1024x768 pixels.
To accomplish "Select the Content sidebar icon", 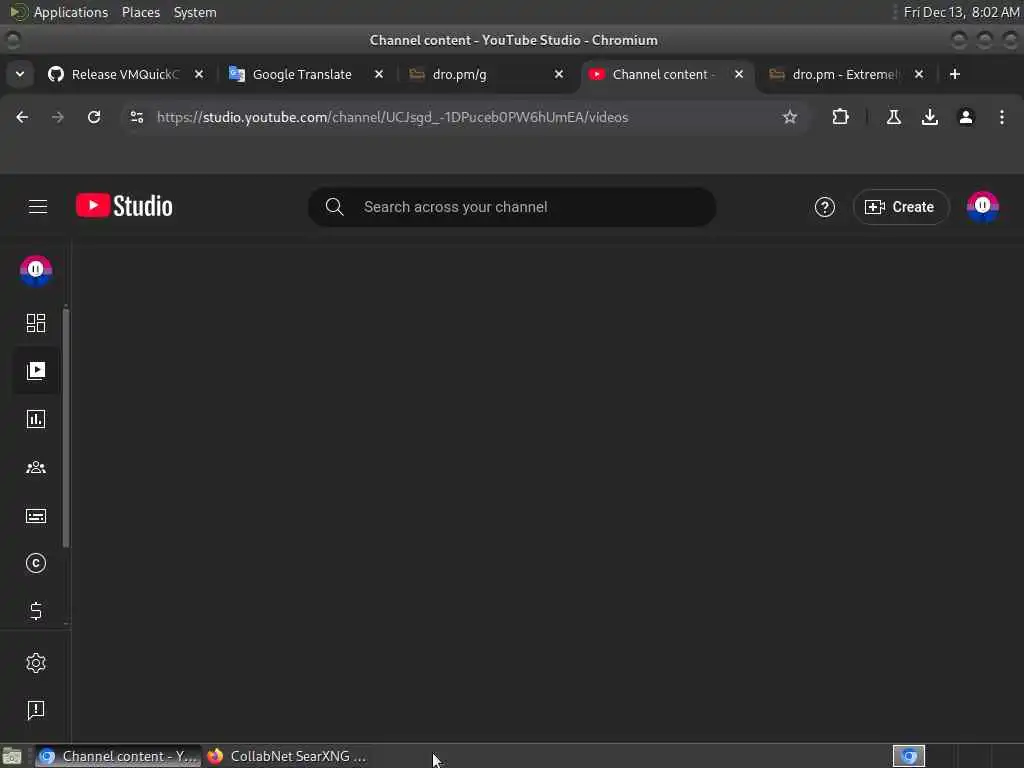I will (x=36, y=371).
